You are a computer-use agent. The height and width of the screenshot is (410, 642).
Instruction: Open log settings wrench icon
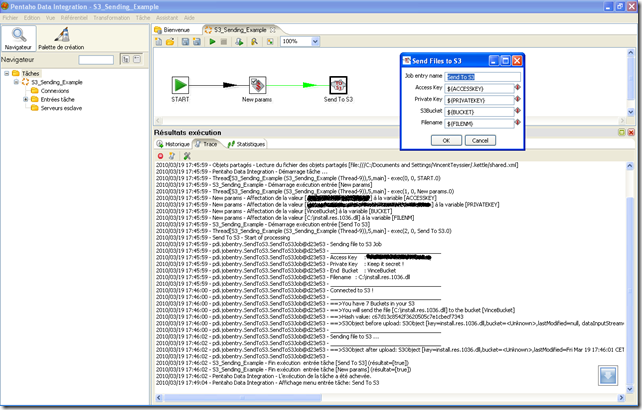pos(187,156)
